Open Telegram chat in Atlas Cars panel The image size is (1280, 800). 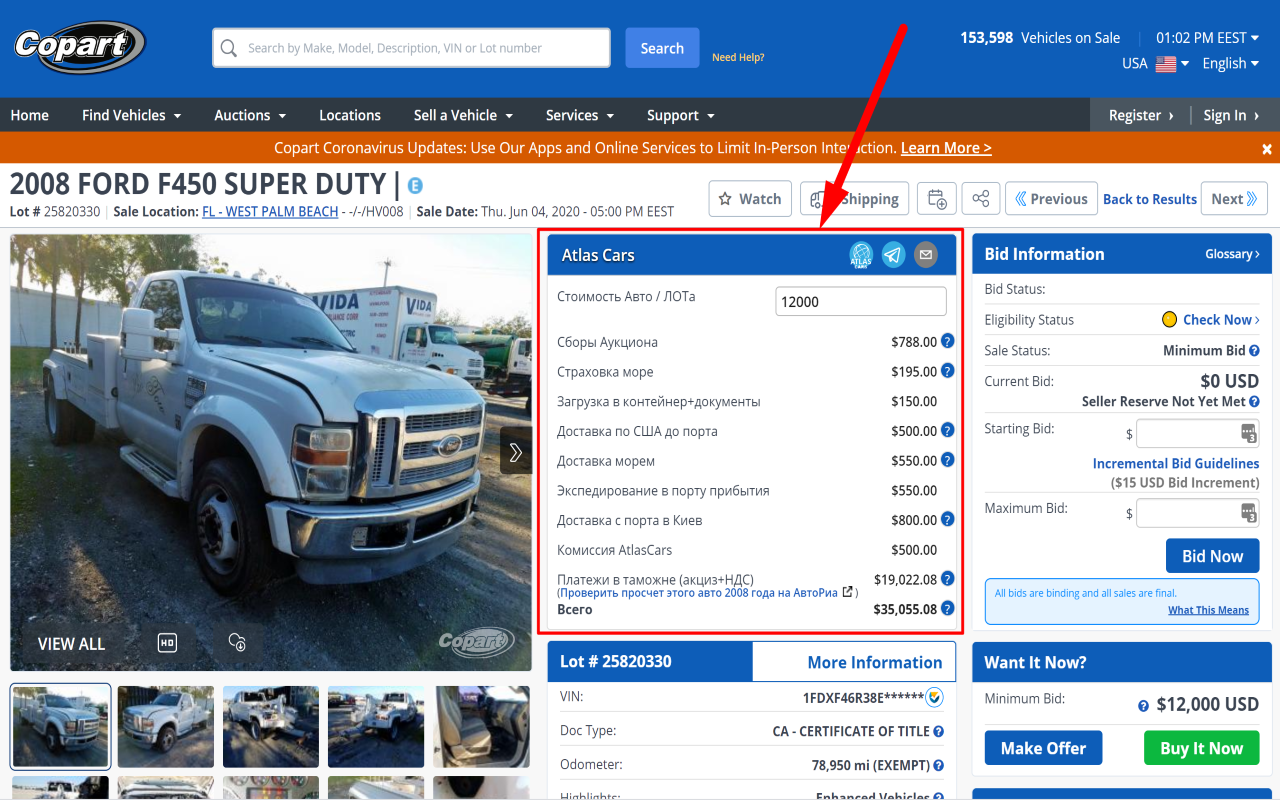tap(893, 254)
